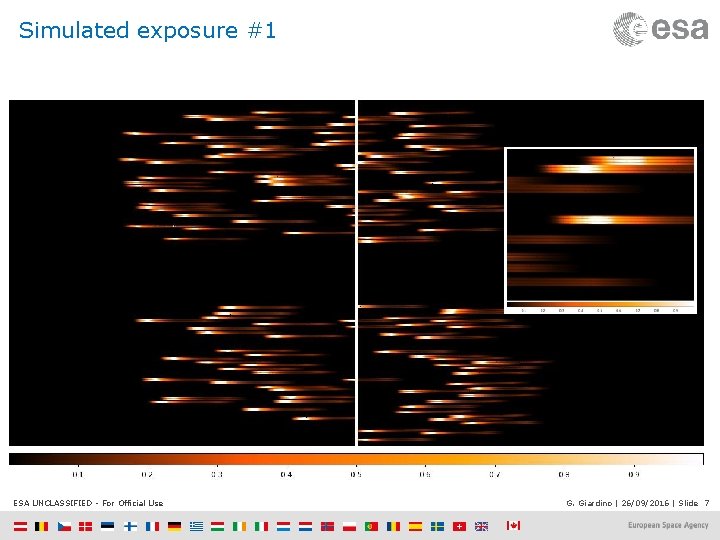This screenshot has height=540, width=720.
Task: Click the Switzerland flag icon
Action: coord(460,526)
